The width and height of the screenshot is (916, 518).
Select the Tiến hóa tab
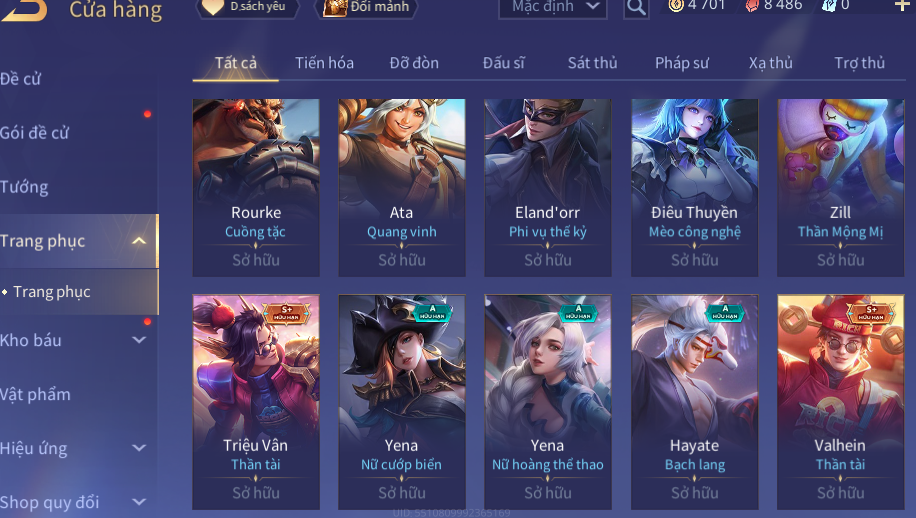324,62
